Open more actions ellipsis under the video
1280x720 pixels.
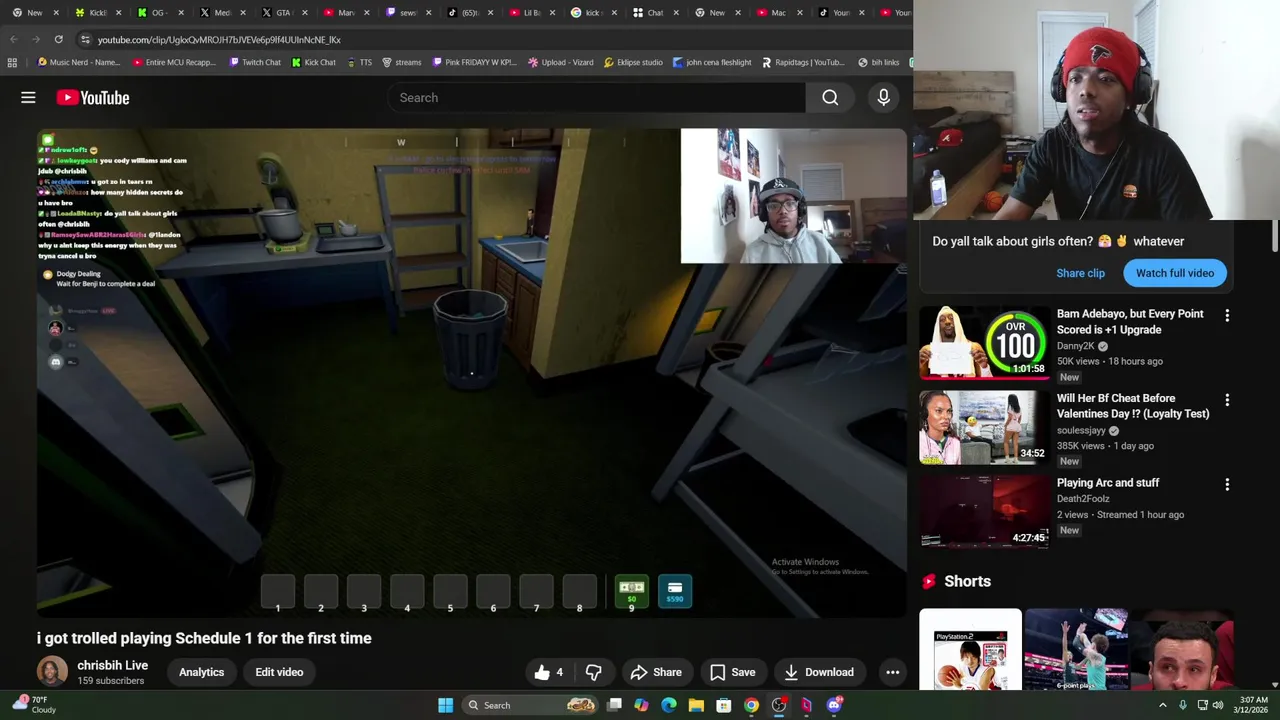click(892, 672)
